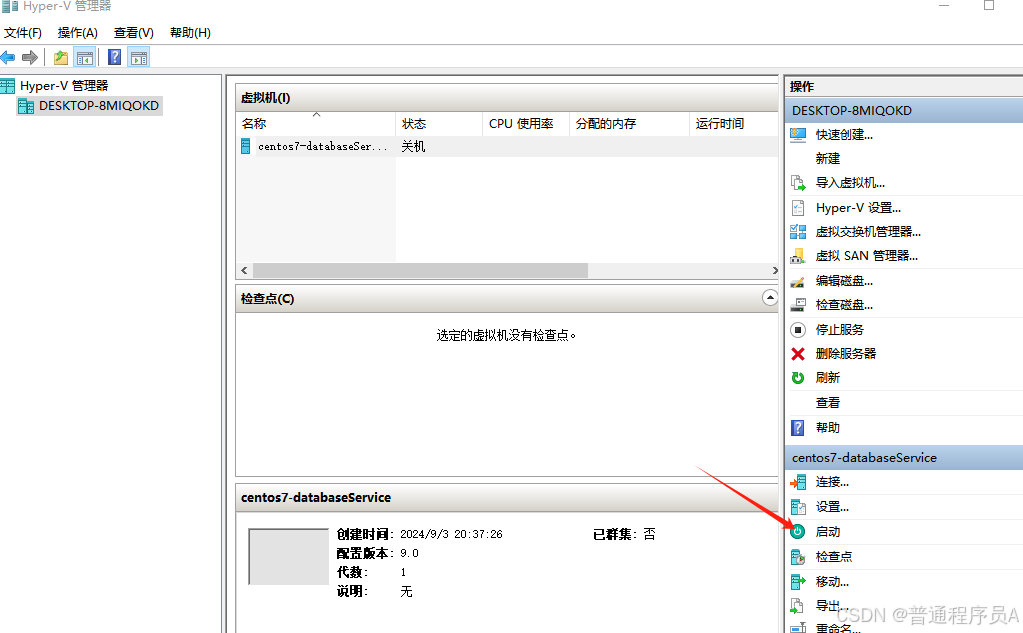
Task: Click the green 刷新 refresh icon
Action: coord(798,378)
